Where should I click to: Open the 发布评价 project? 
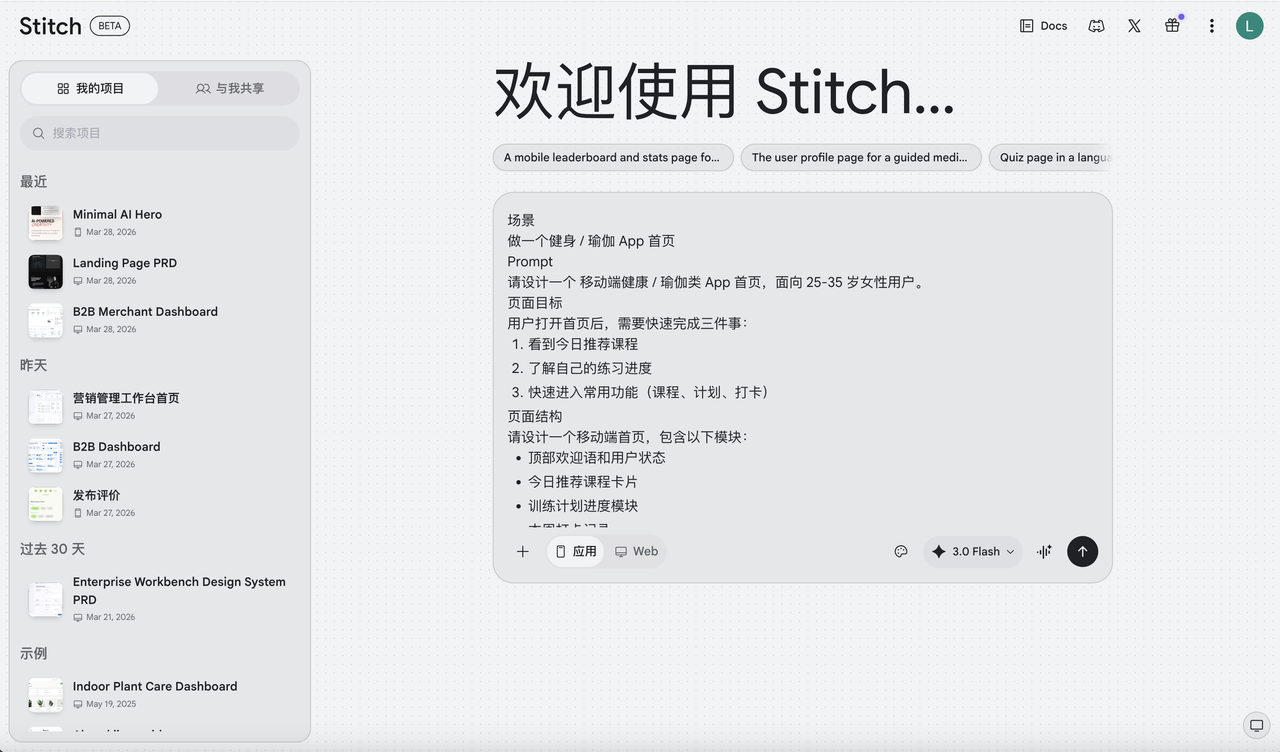160,503
